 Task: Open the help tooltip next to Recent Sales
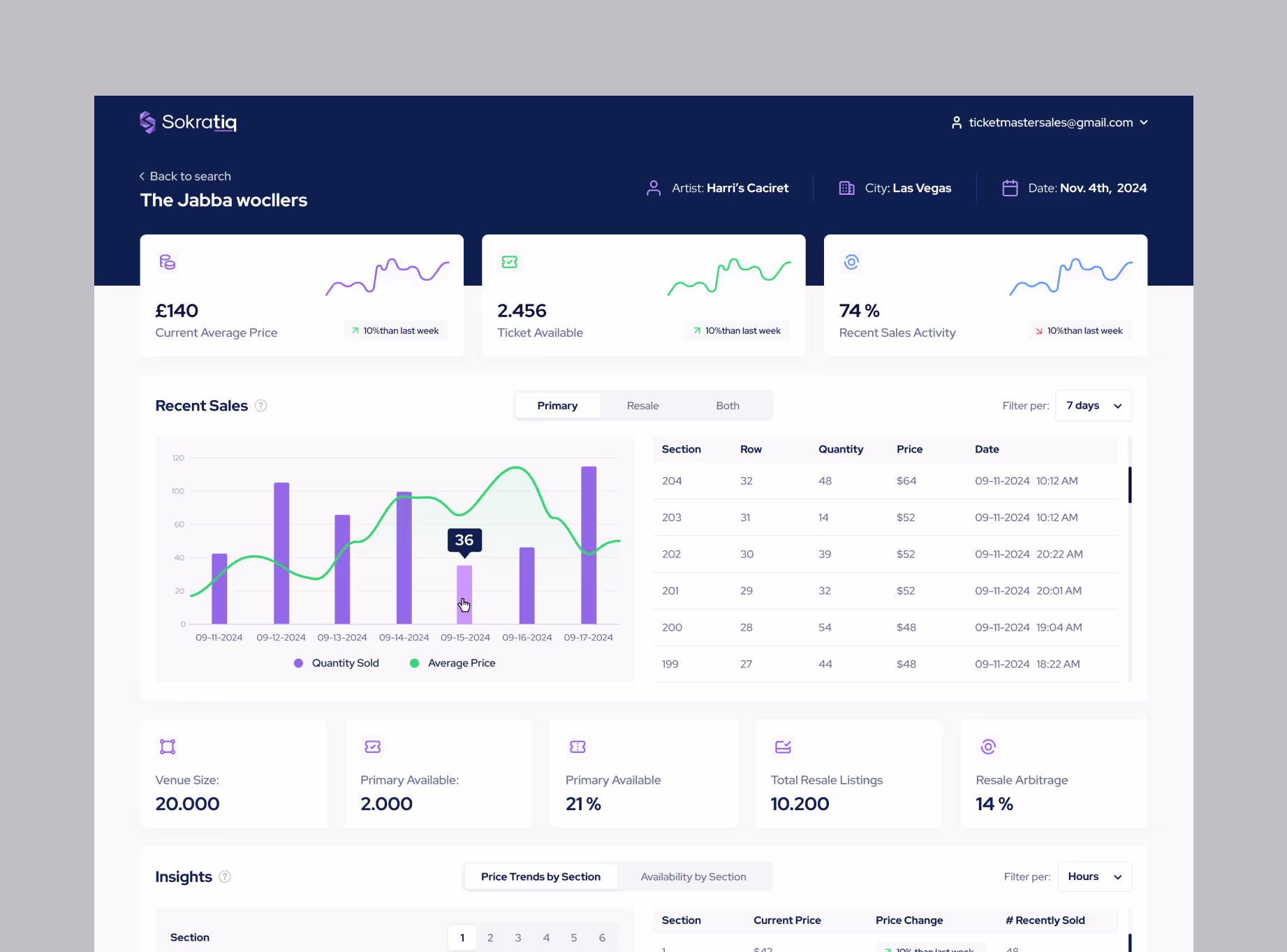[x=260, y=405]
